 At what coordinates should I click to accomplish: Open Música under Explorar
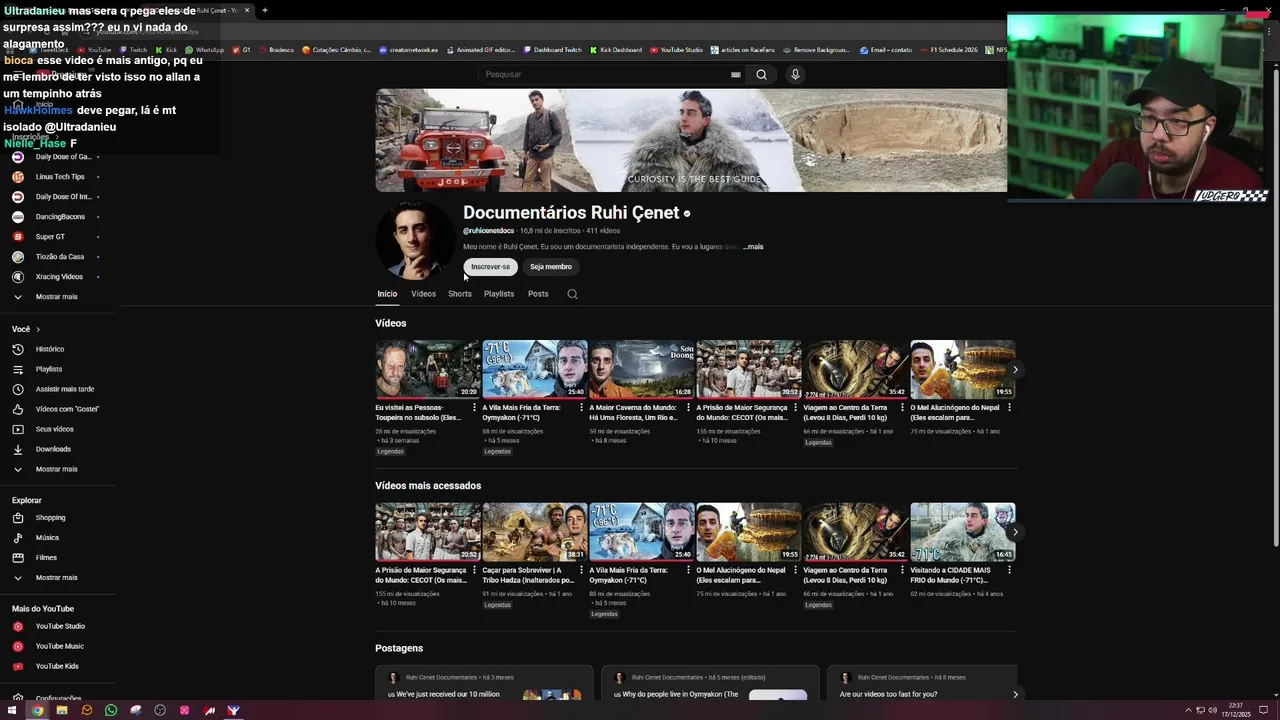tap(47, 538)
